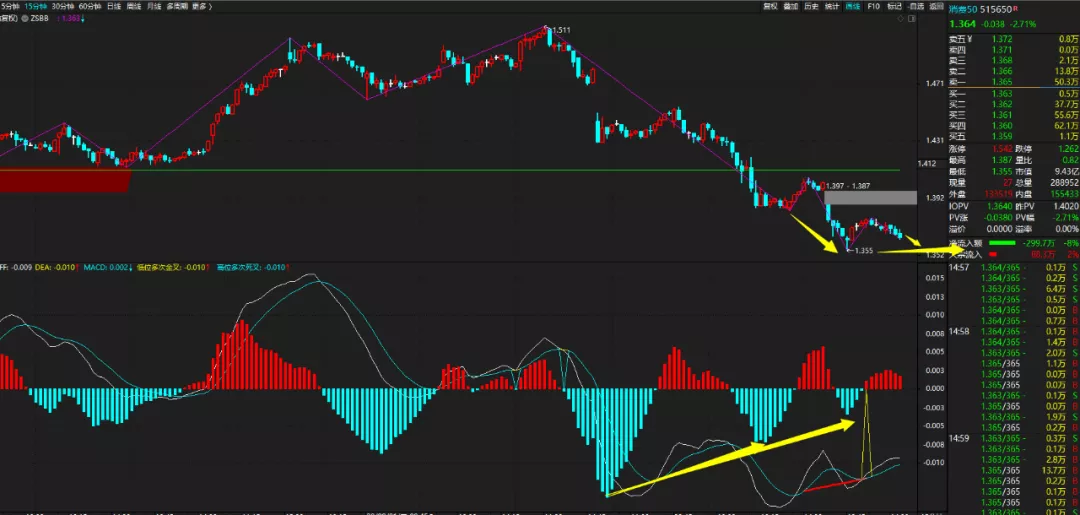Click the ZSBB indicator label
Viewport: 1080px width, 515px height.
(39, 18)
